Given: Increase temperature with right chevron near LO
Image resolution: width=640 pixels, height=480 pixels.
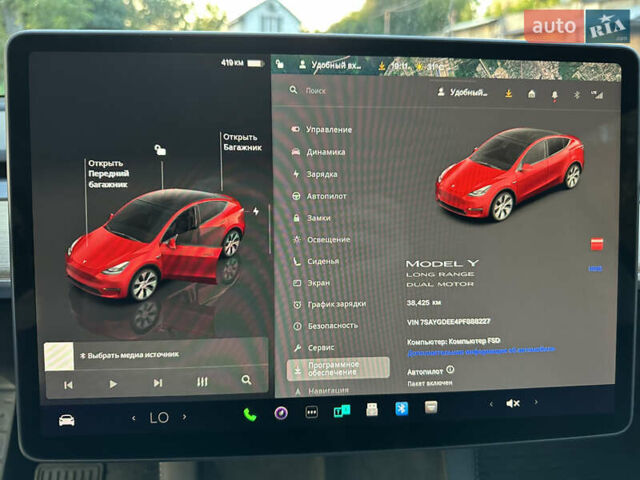Looking at the screenshot, I should [x=184, y=417].
